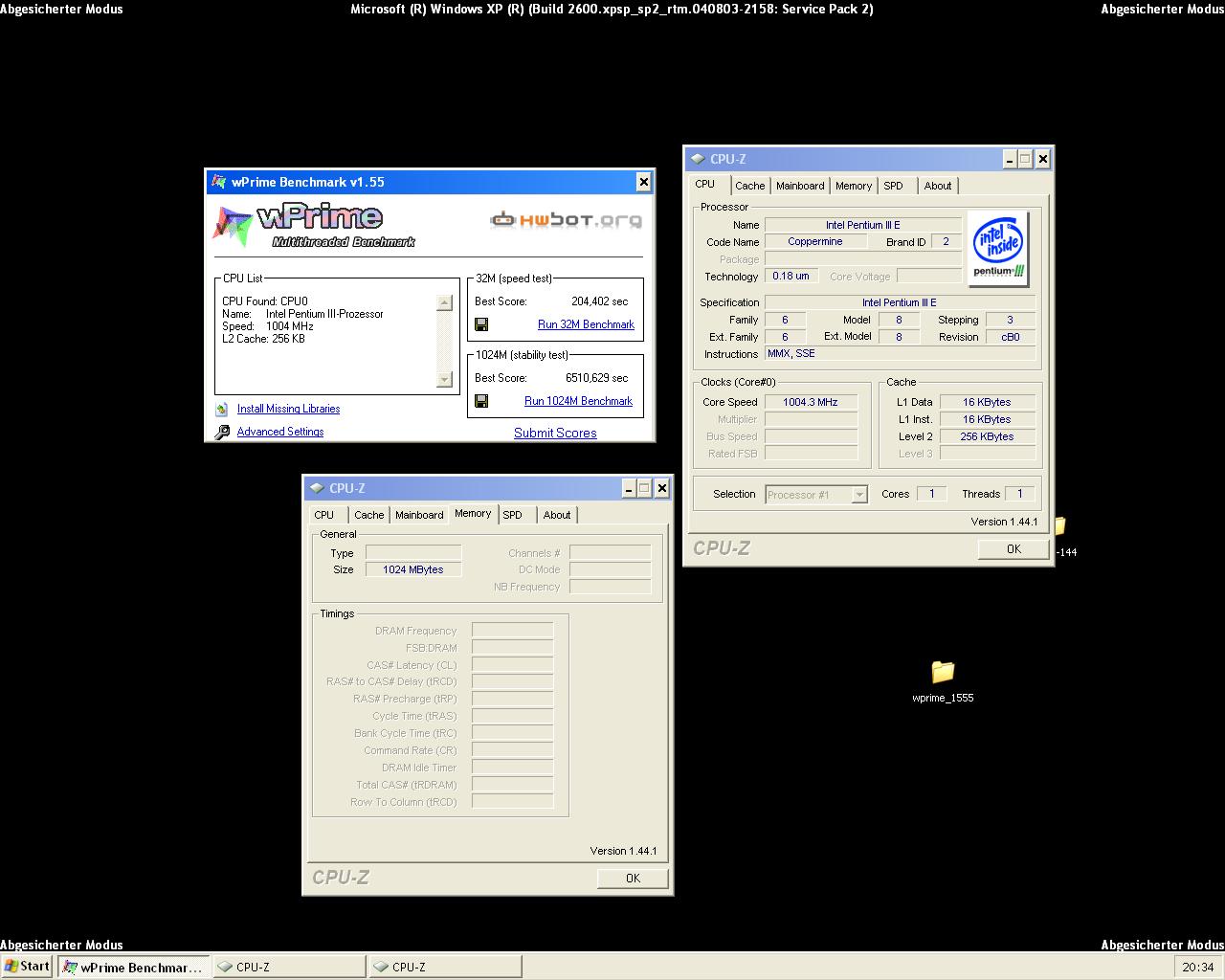Click the Size 1024 MBytes field
Image resolution: width=1225 pixels, height=980 pixels.
tap(413, 569)
